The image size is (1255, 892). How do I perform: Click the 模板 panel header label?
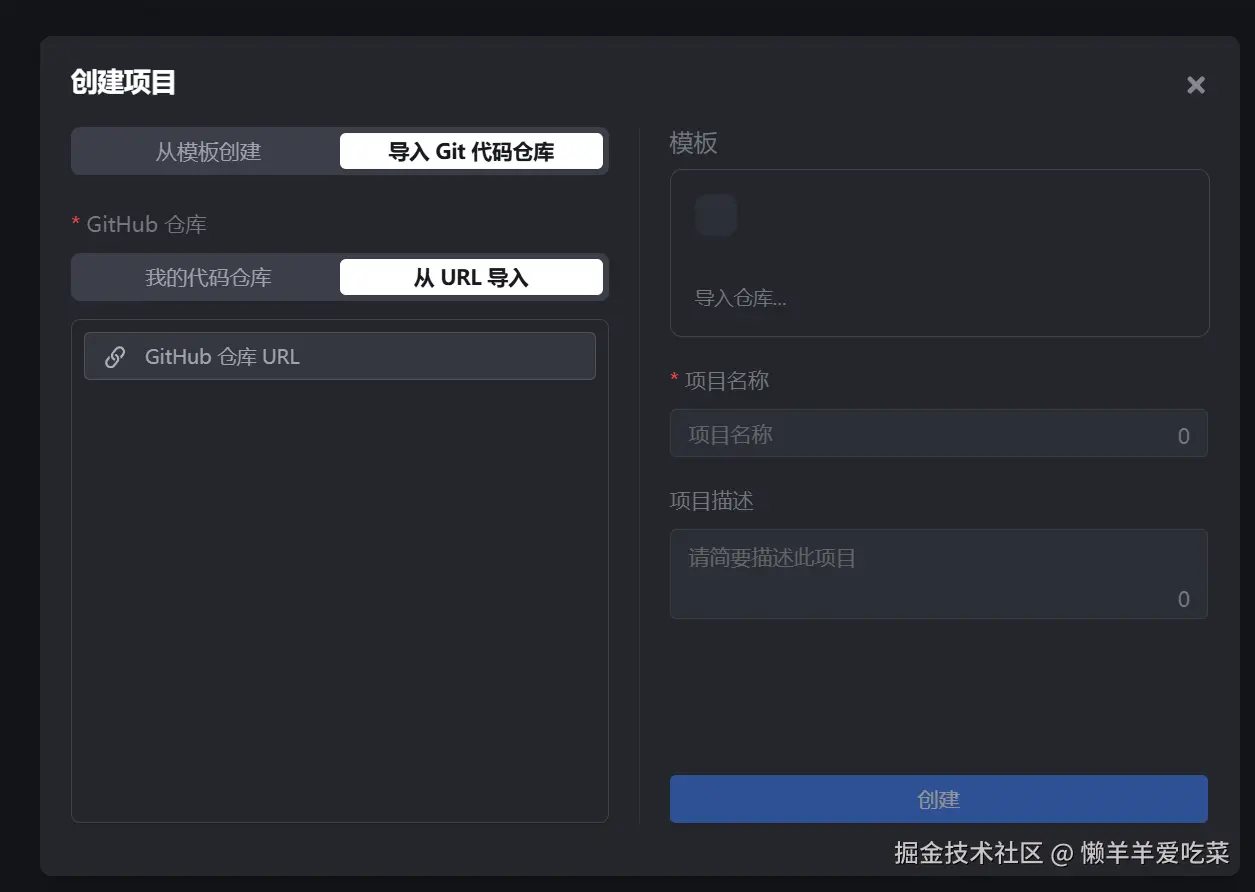[x=689, y=143]
